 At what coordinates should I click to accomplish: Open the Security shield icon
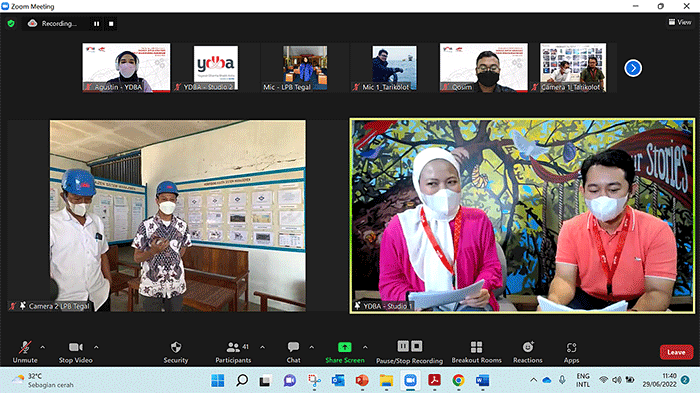point(176,347)
